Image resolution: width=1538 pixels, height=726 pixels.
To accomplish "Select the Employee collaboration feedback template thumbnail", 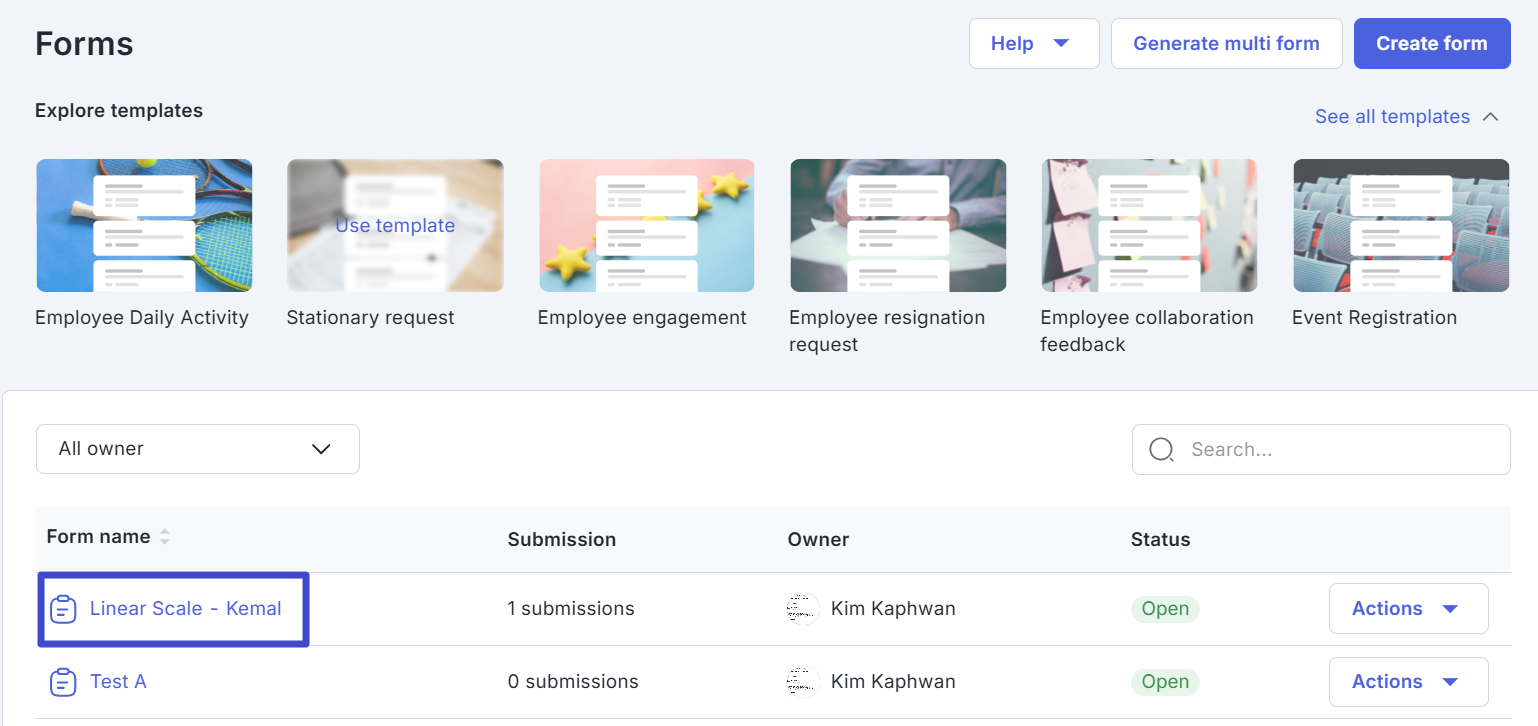I will pyautogui.click(x=1150, y=226).
